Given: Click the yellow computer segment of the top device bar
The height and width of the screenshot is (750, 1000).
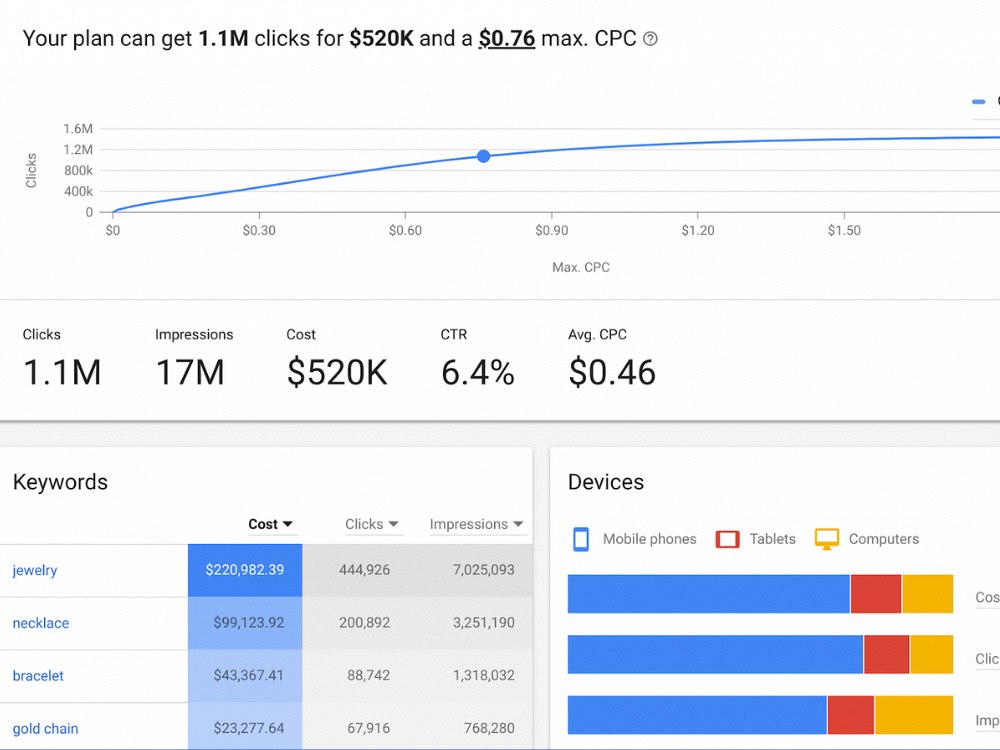Looking at the screenshot, I should [x=928, y=594].
